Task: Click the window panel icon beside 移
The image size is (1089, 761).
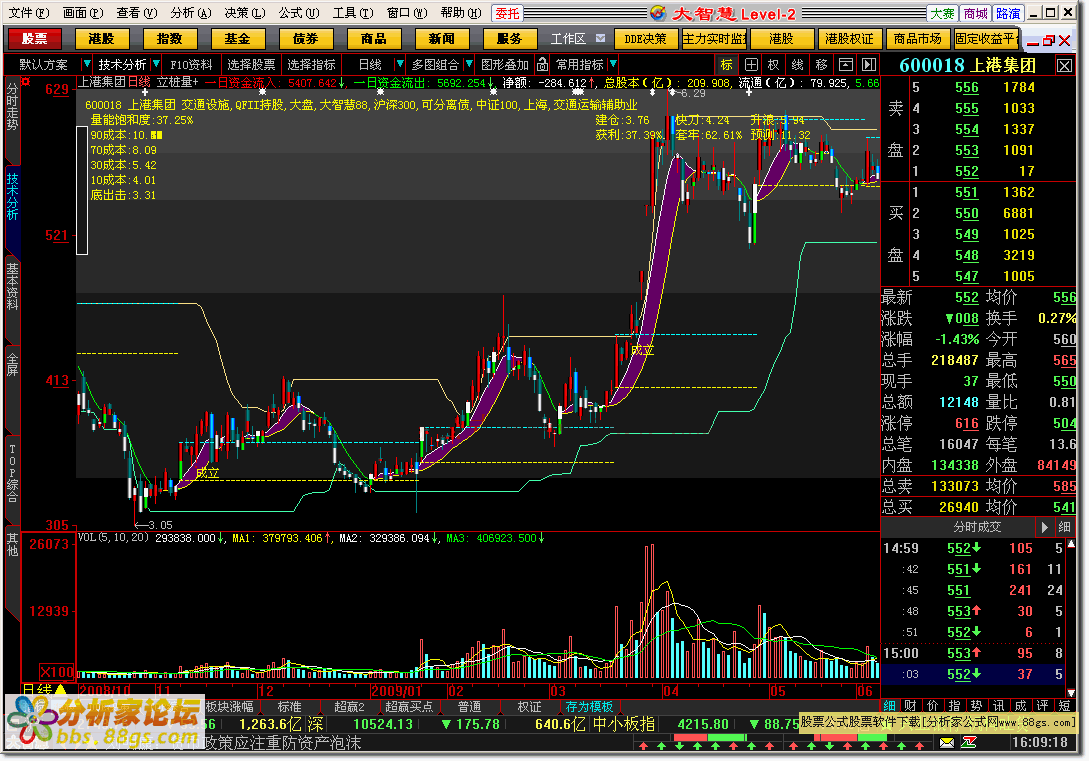Action: [846, 65]
